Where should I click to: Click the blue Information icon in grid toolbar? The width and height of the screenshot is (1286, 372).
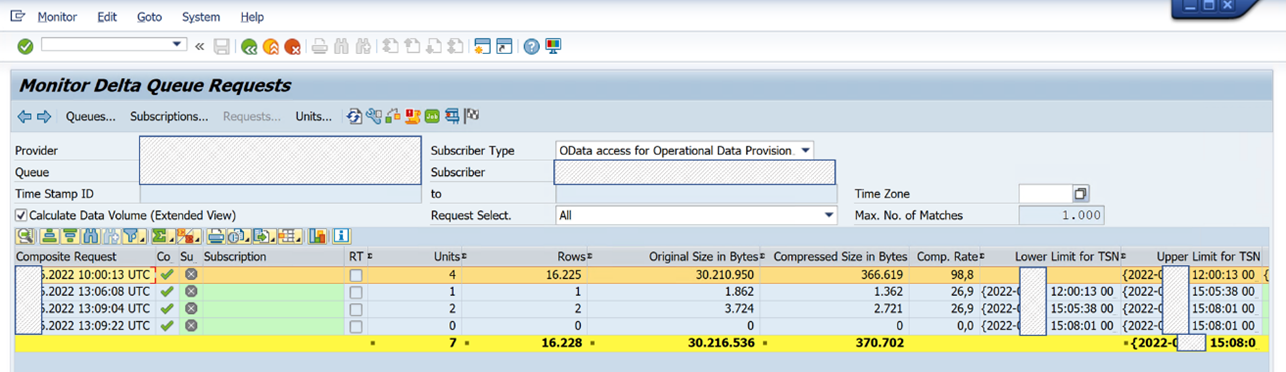click(341, 236)
